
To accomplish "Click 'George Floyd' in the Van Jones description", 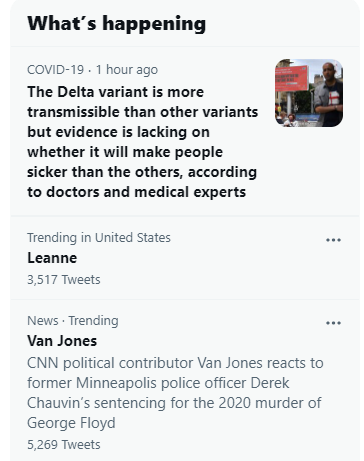I will (71, 423).
